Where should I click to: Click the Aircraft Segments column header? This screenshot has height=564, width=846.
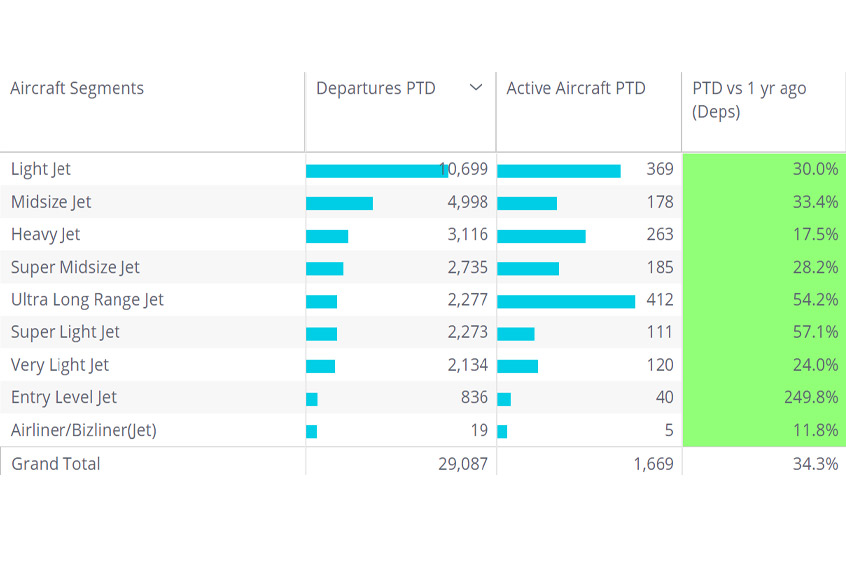point(77,88)
